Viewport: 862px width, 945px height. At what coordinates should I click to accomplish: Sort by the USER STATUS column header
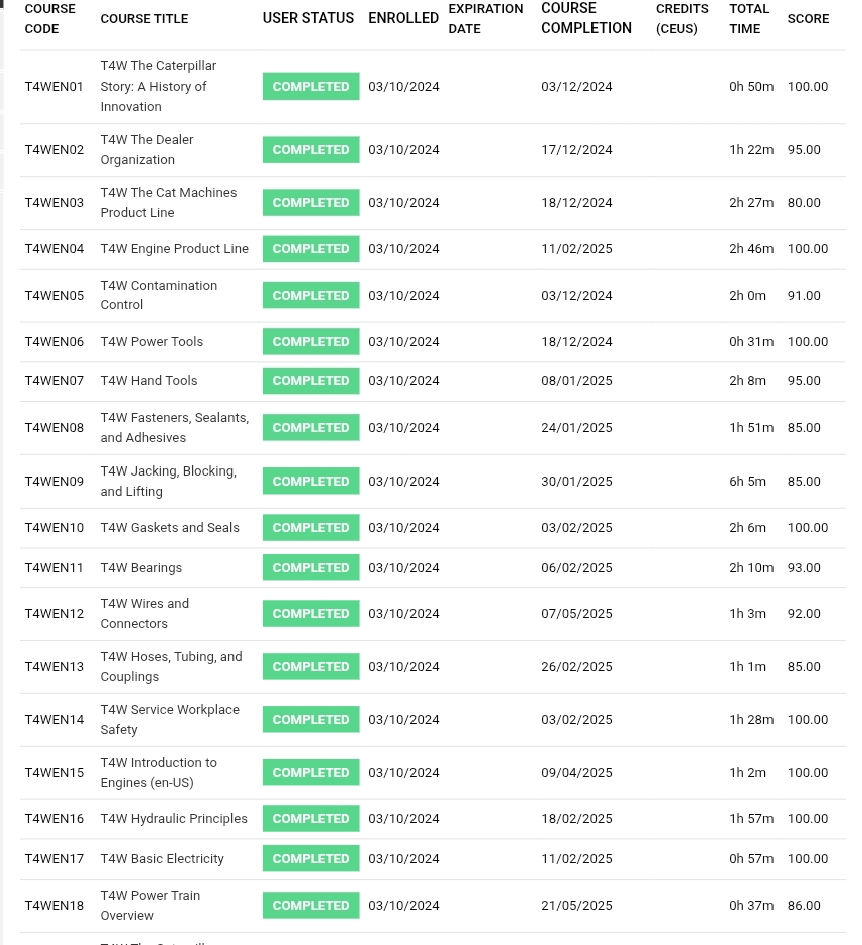click(308, 18)
